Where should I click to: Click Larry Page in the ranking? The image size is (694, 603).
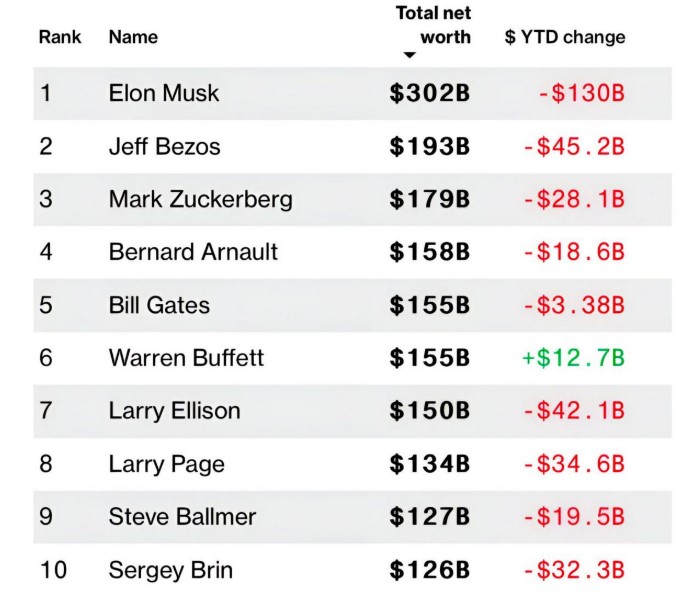pos(166,464)
